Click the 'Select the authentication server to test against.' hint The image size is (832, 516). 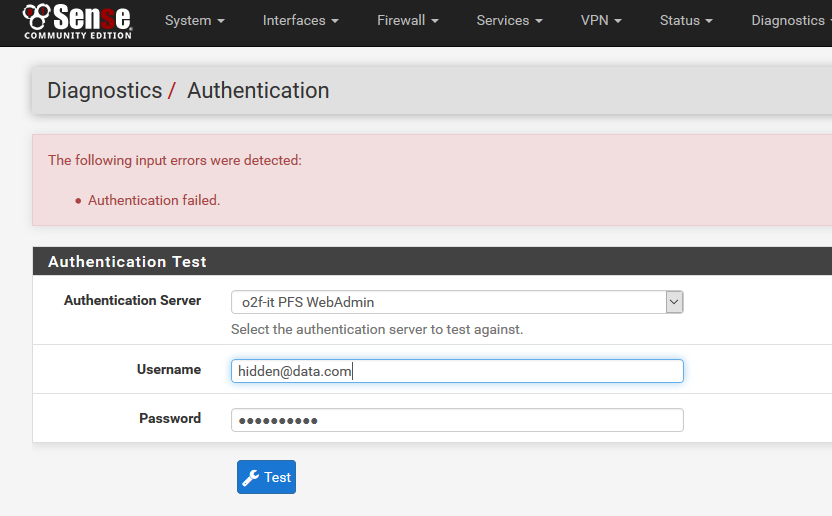pos(377,329)
